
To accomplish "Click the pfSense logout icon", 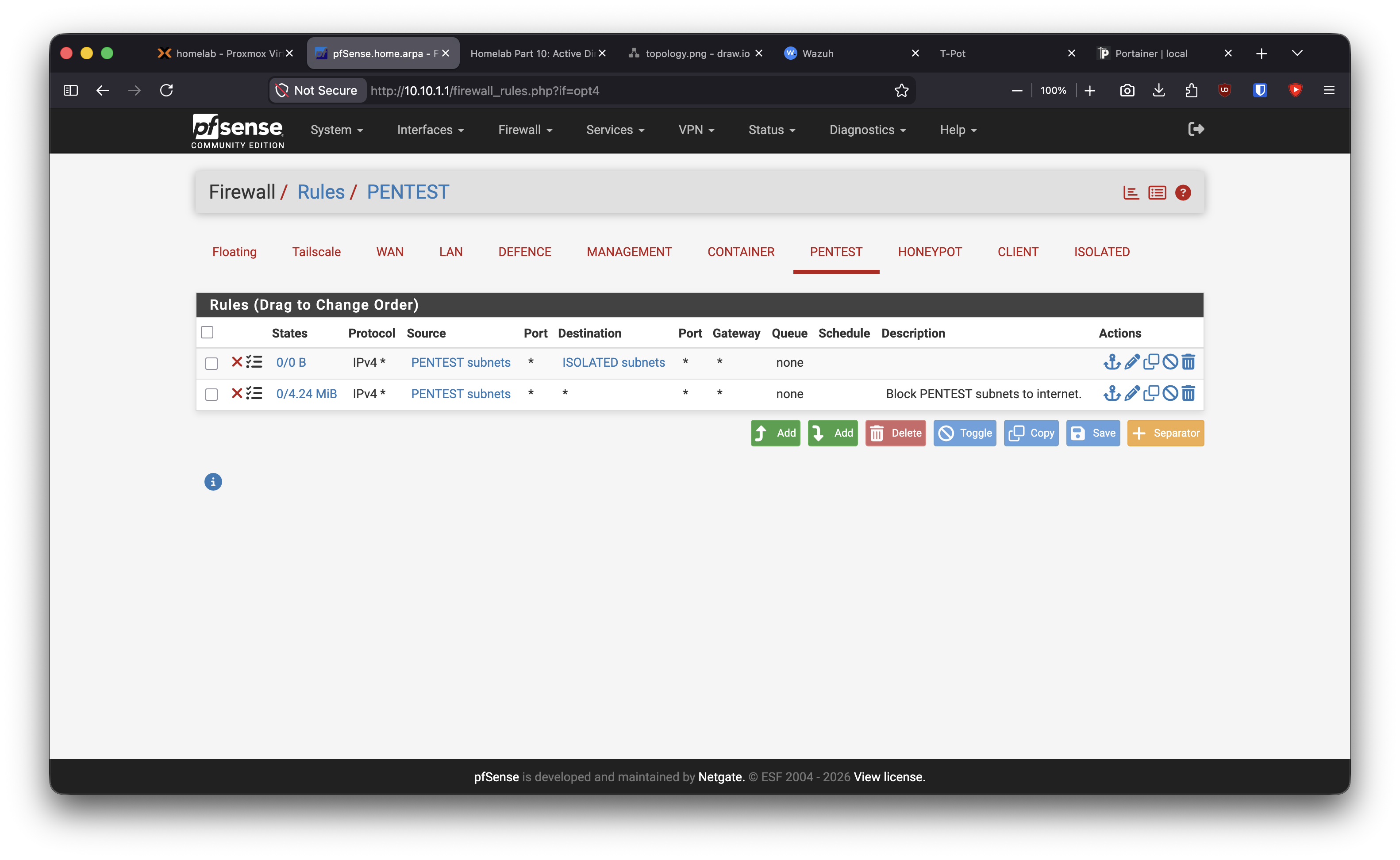I will point(1196,129).
